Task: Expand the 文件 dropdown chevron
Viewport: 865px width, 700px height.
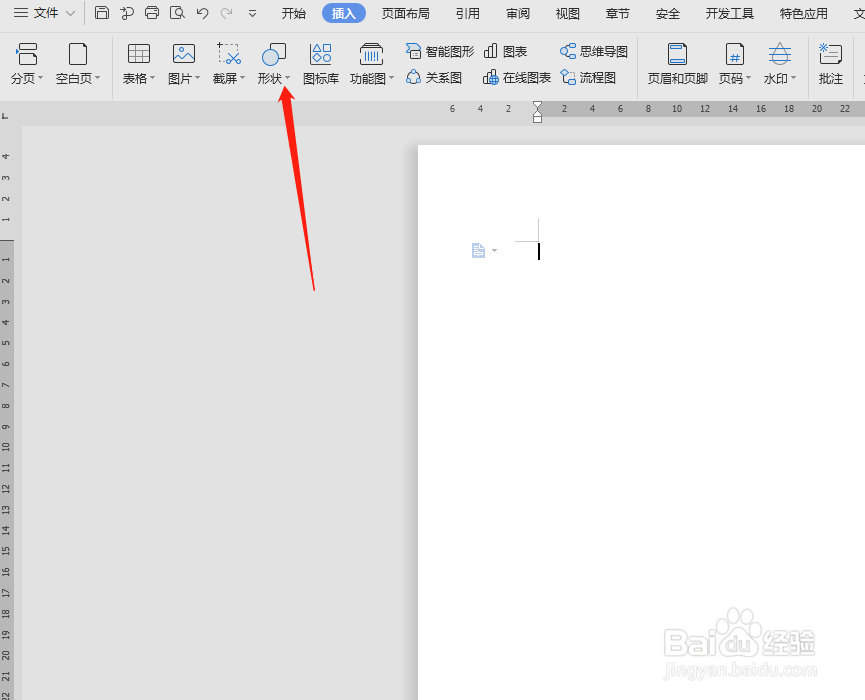Action: [x=71, y=13]
